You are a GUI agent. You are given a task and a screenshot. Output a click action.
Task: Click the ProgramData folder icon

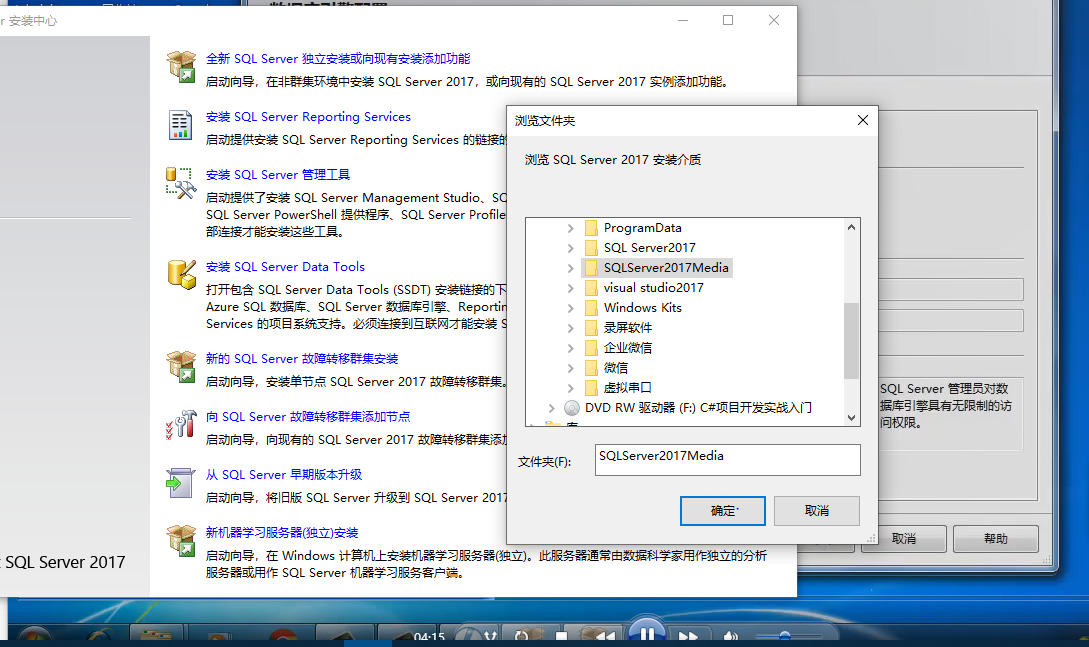click(591, 228)
